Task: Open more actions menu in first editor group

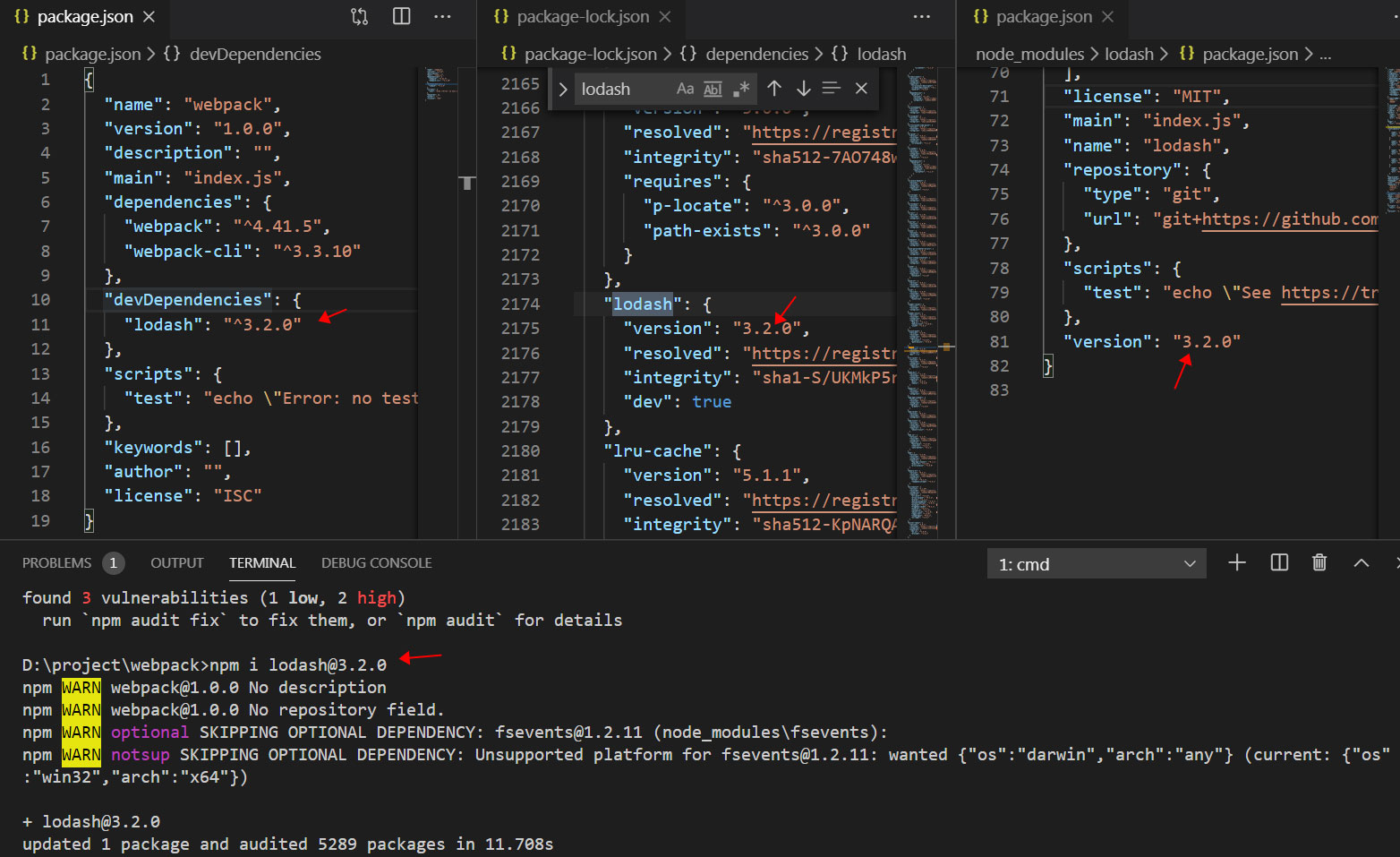Action: pos(442,16)
